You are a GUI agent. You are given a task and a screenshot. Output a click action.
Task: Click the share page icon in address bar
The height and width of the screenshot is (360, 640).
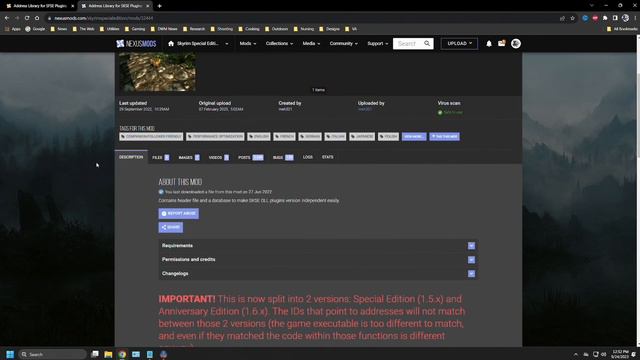tap(562, 18)
